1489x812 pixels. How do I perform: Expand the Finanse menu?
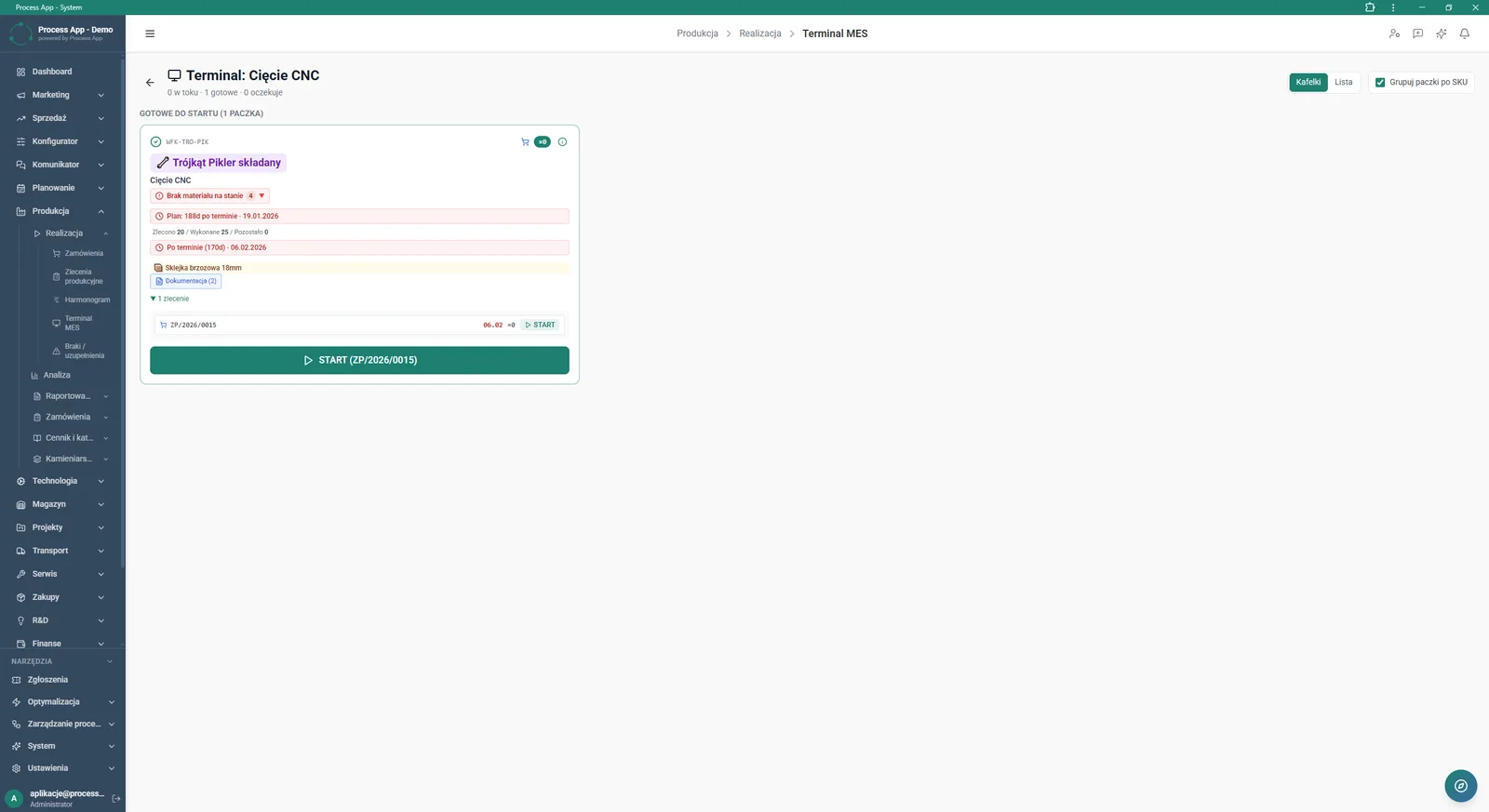tap(61, 644)
